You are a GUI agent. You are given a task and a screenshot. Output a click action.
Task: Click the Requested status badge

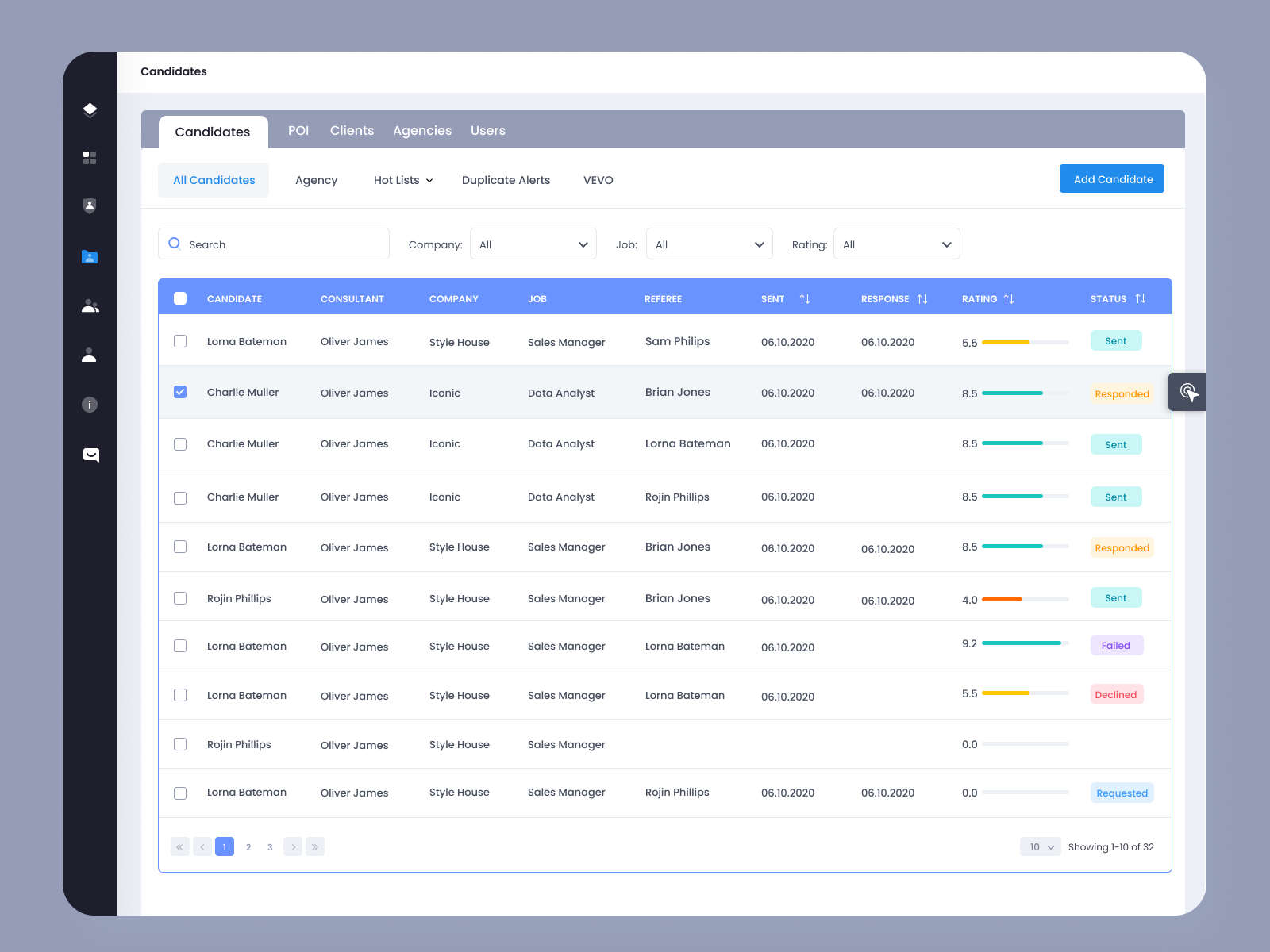pyautogui.click(x=1122, y=793)
